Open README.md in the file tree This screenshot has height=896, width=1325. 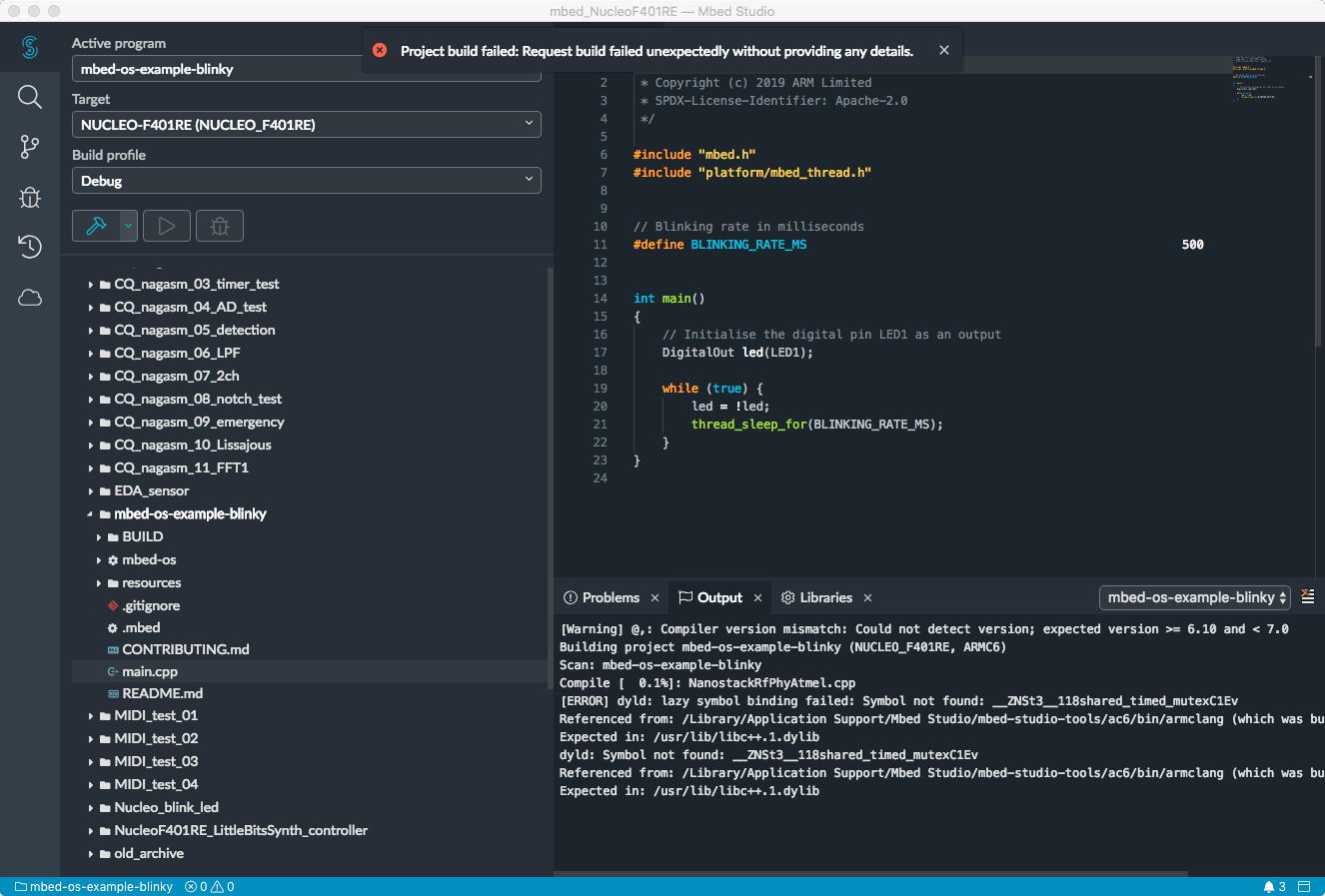point(162,693)
